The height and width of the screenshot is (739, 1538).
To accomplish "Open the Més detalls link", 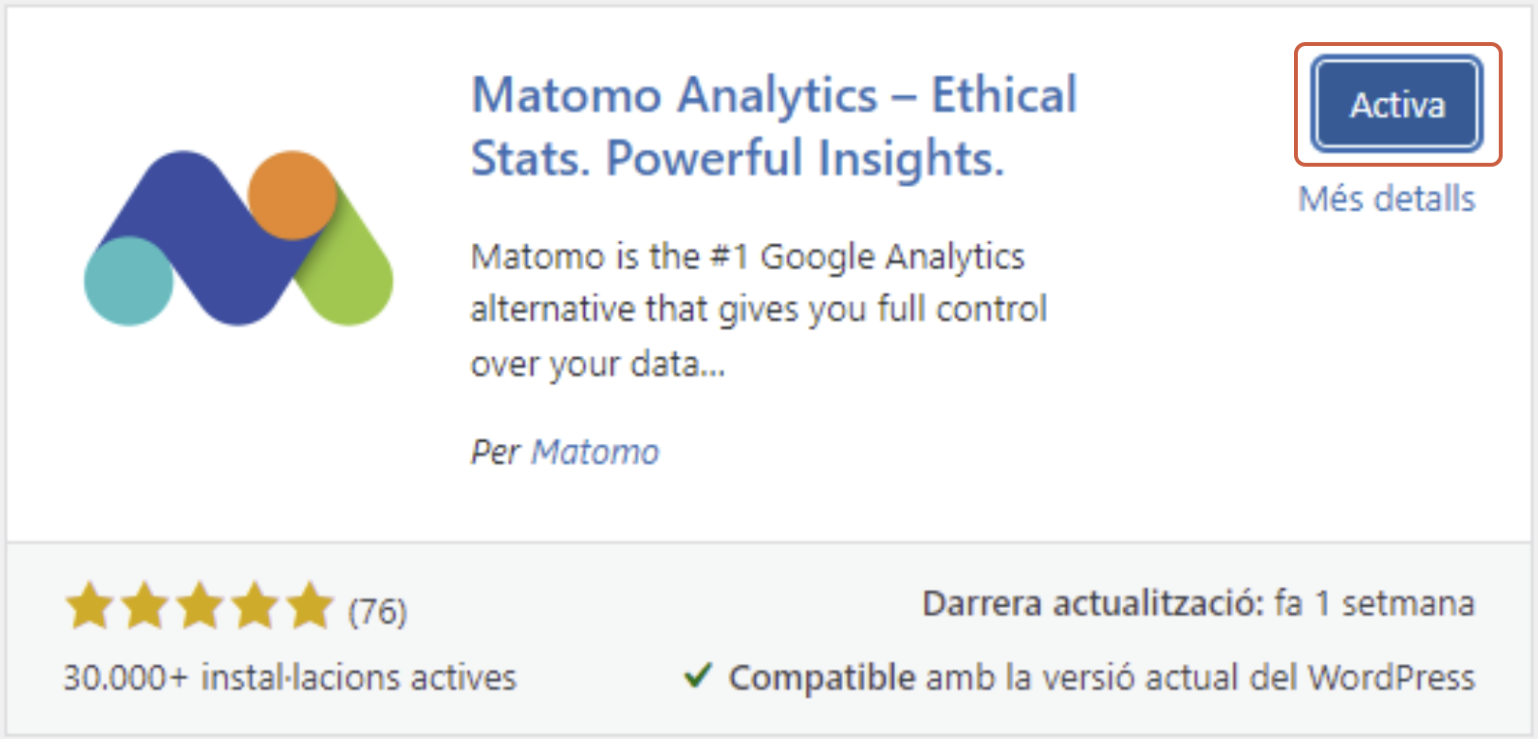I will click(1386, 198).
